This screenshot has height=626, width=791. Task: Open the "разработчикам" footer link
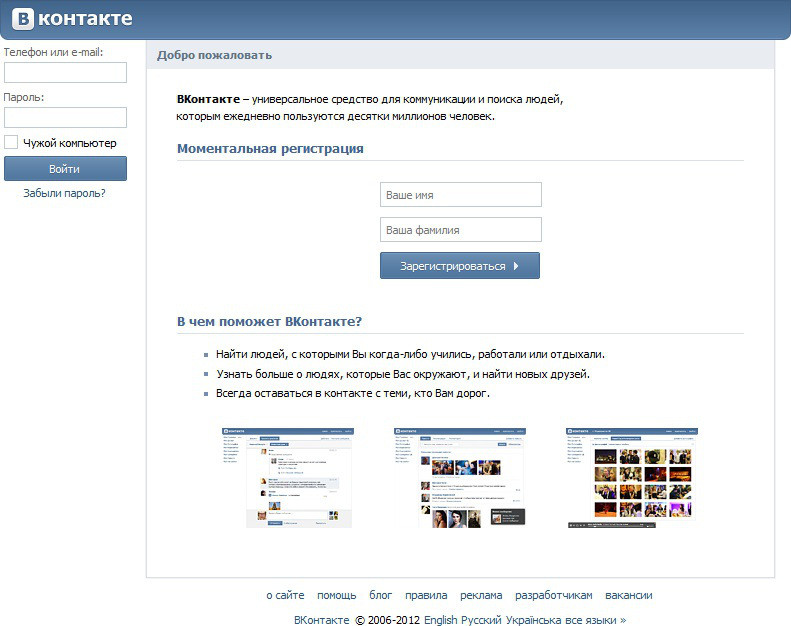click(x=554, y=595)
